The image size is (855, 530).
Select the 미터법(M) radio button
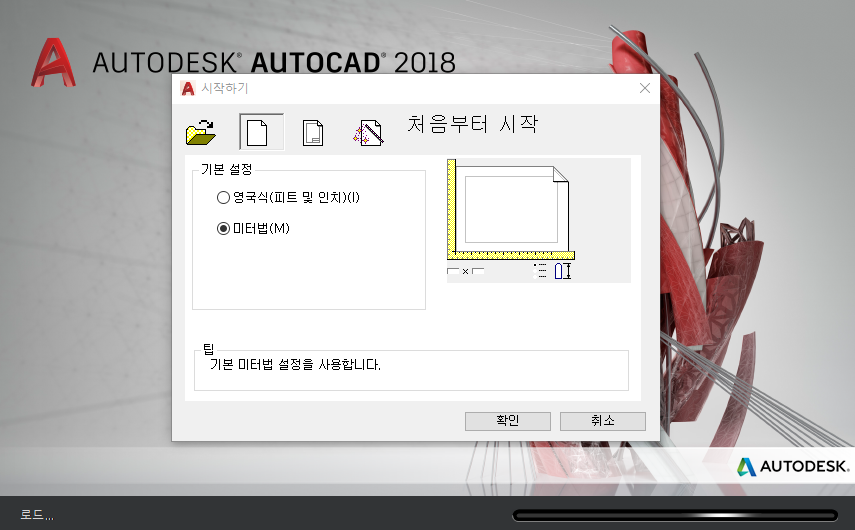pos(223,228)
